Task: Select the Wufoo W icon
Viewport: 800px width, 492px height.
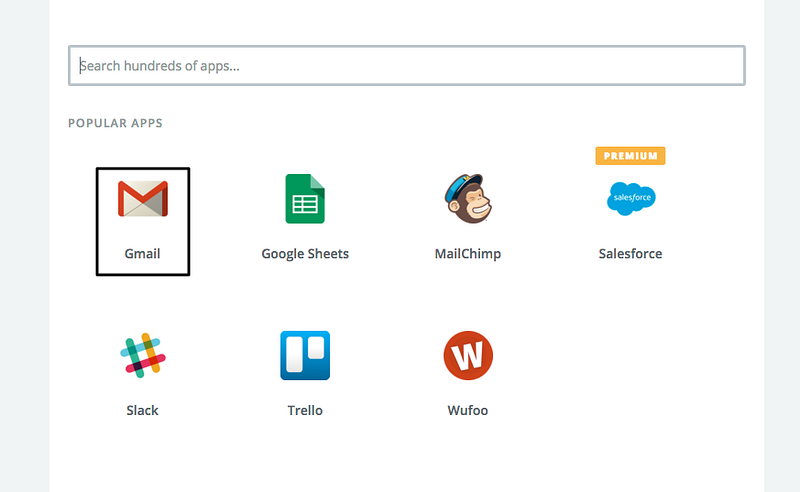Action: click(468, 355)
